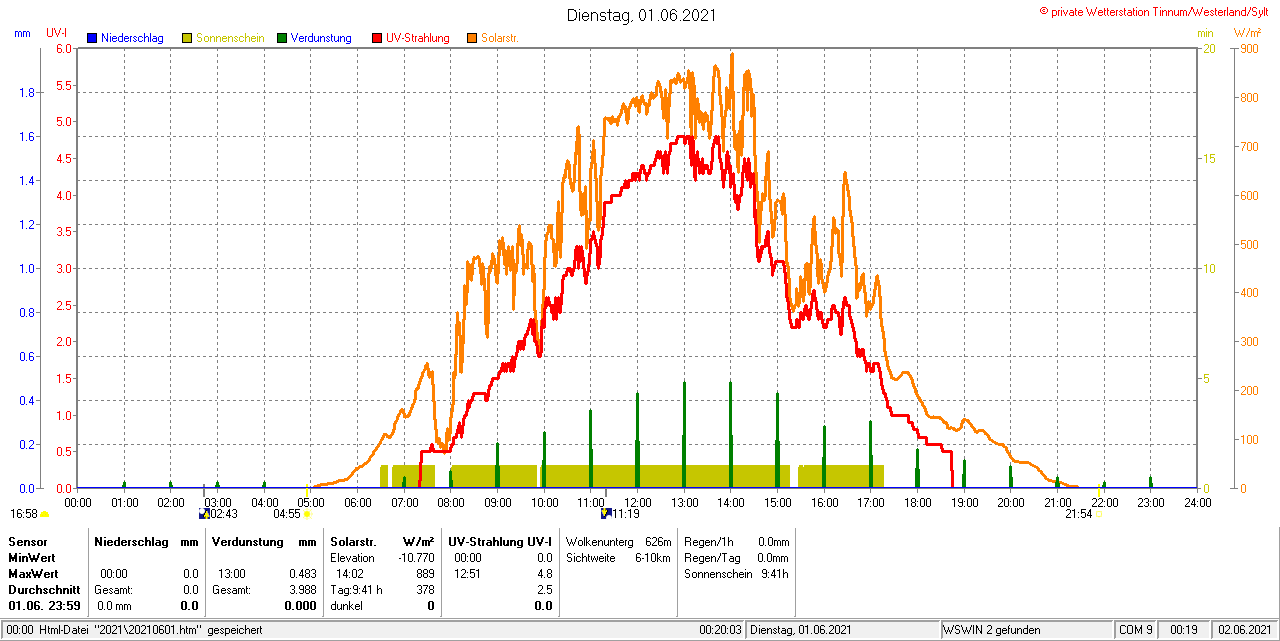Click the COM 9 status bar field
1280x641 pixels.
pyautogui.click(x=1136, y=630)
